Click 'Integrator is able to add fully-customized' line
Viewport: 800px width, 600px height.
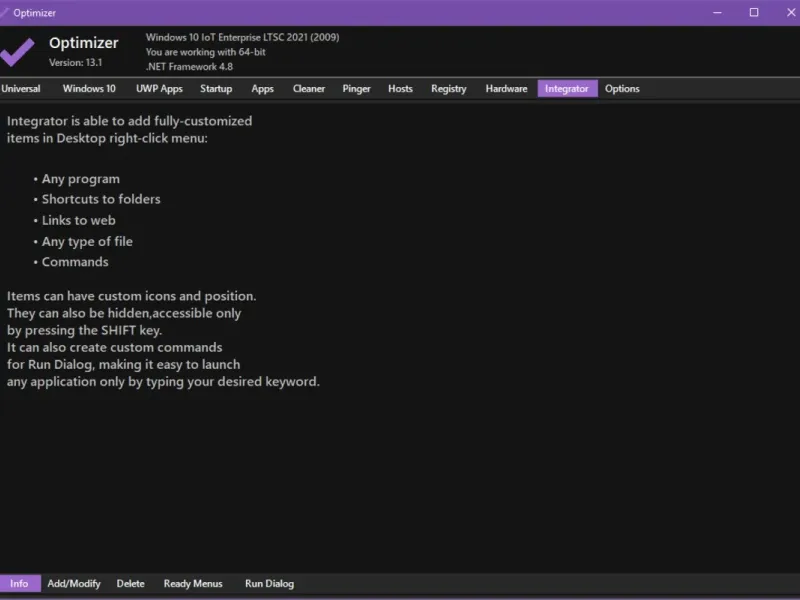(x=130, y=121)
